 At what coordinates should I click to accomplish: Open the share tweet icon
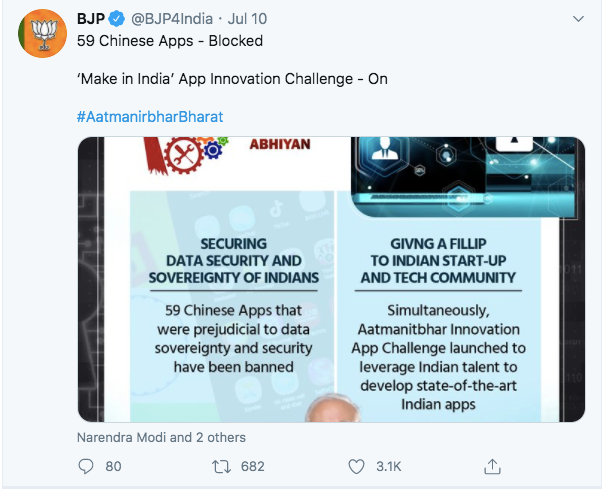pyautogui.click(x=491, y=466)
